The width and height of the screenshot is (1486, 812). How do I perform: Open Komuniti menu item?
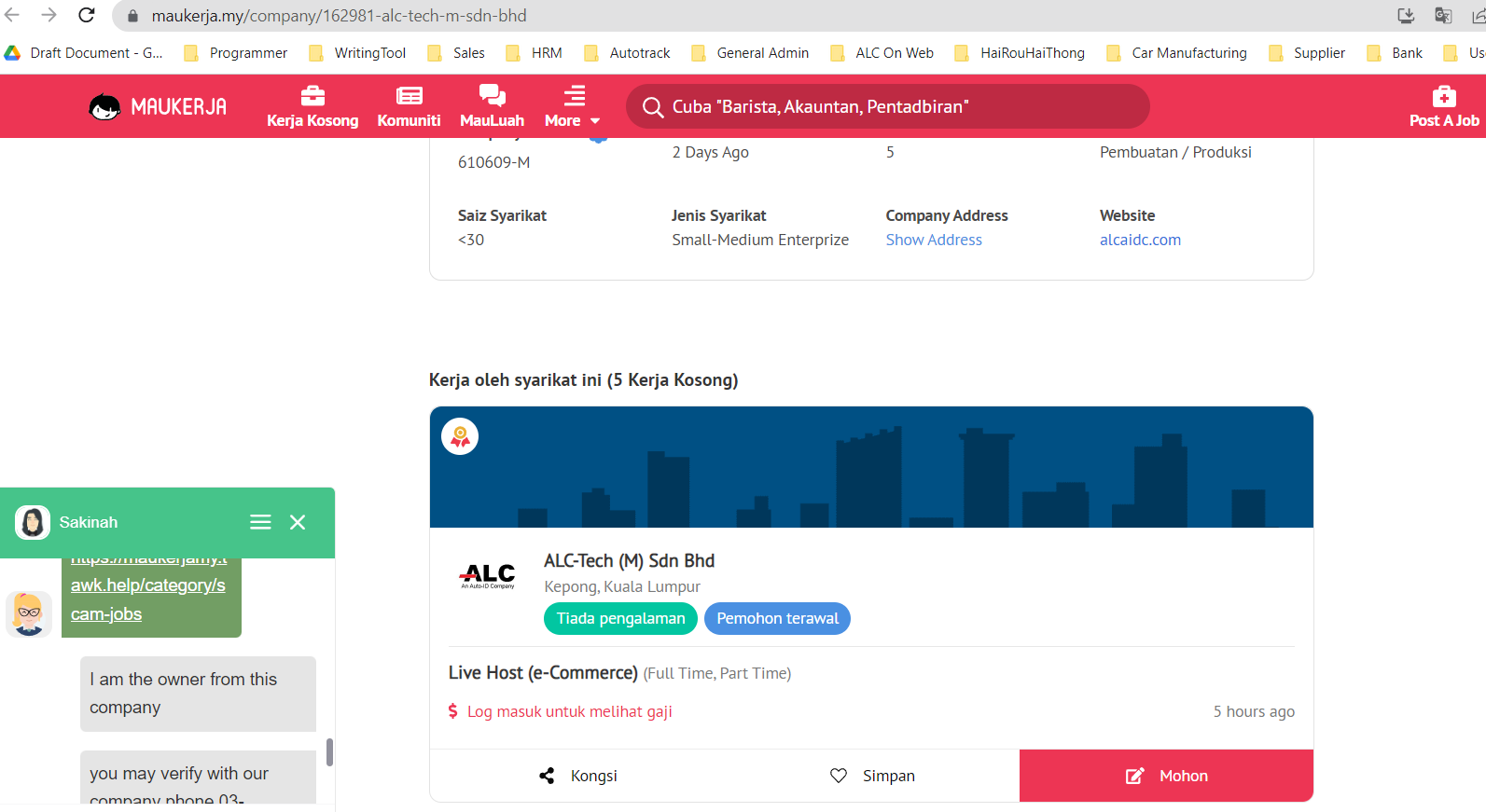pos(409,106)
